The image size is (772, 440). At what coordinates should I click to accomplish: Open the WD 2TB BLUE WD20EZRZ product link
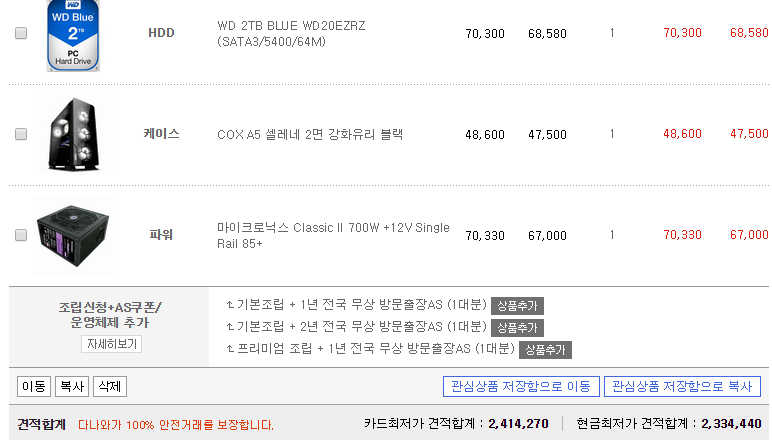291,33
